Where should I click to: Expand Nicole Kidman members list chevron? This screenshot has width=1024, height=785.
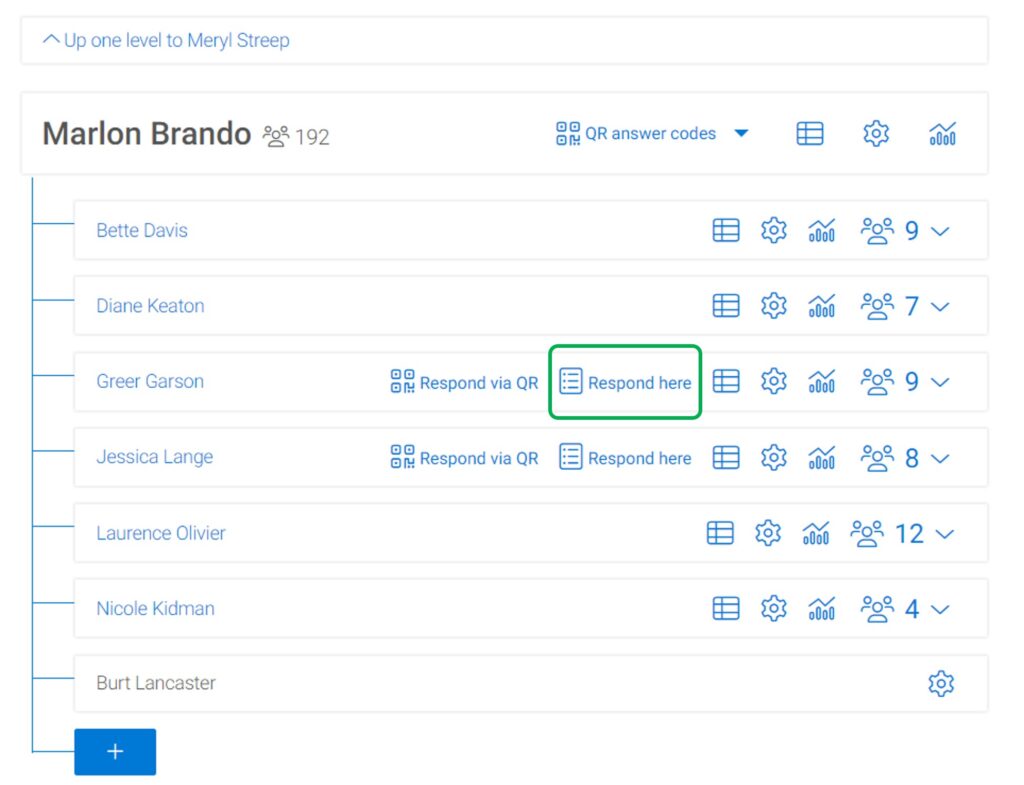[x=940, y=609]
